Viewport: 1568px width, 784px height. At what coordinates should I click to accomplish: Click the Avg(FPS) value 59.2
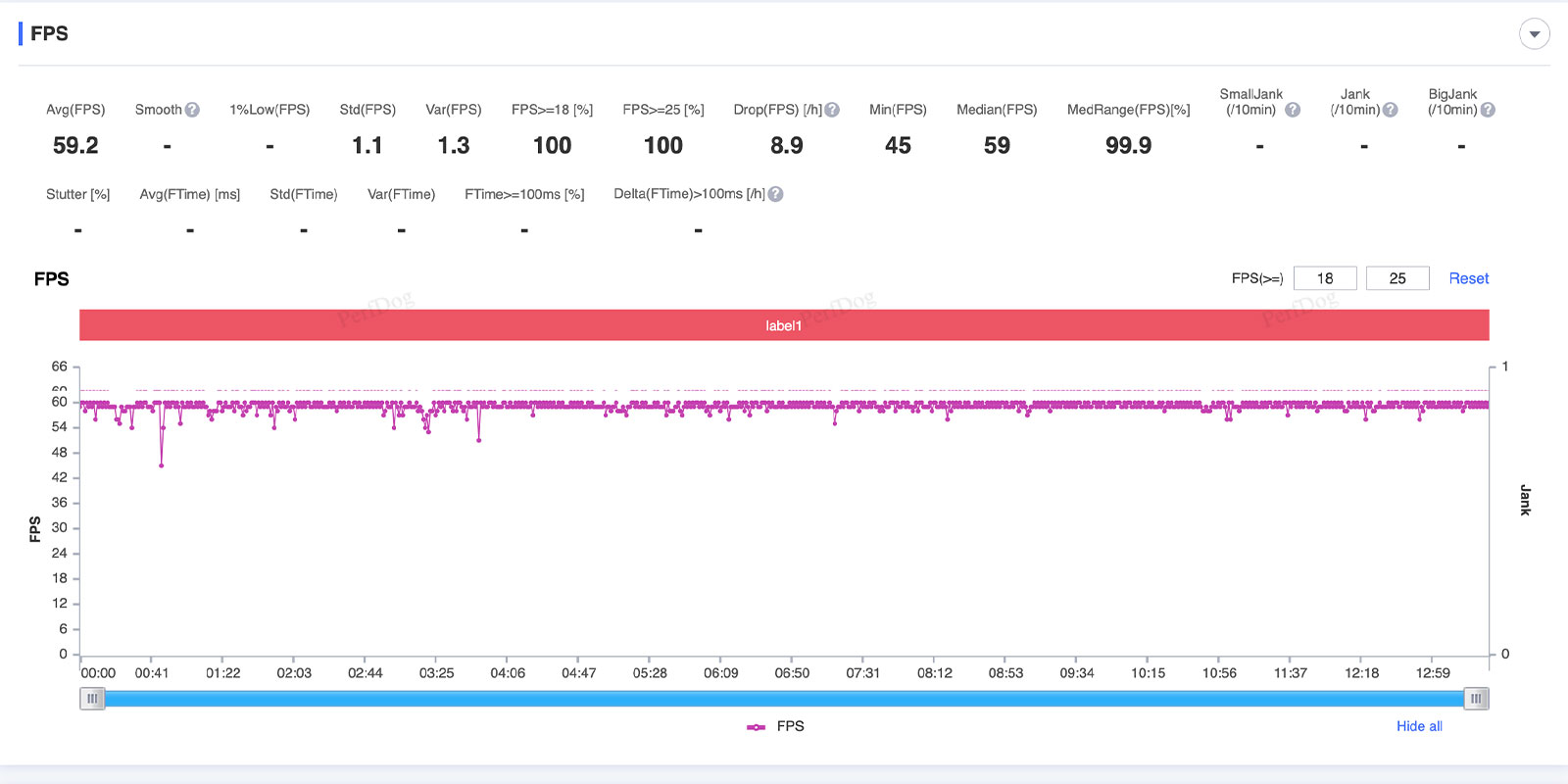75,145
